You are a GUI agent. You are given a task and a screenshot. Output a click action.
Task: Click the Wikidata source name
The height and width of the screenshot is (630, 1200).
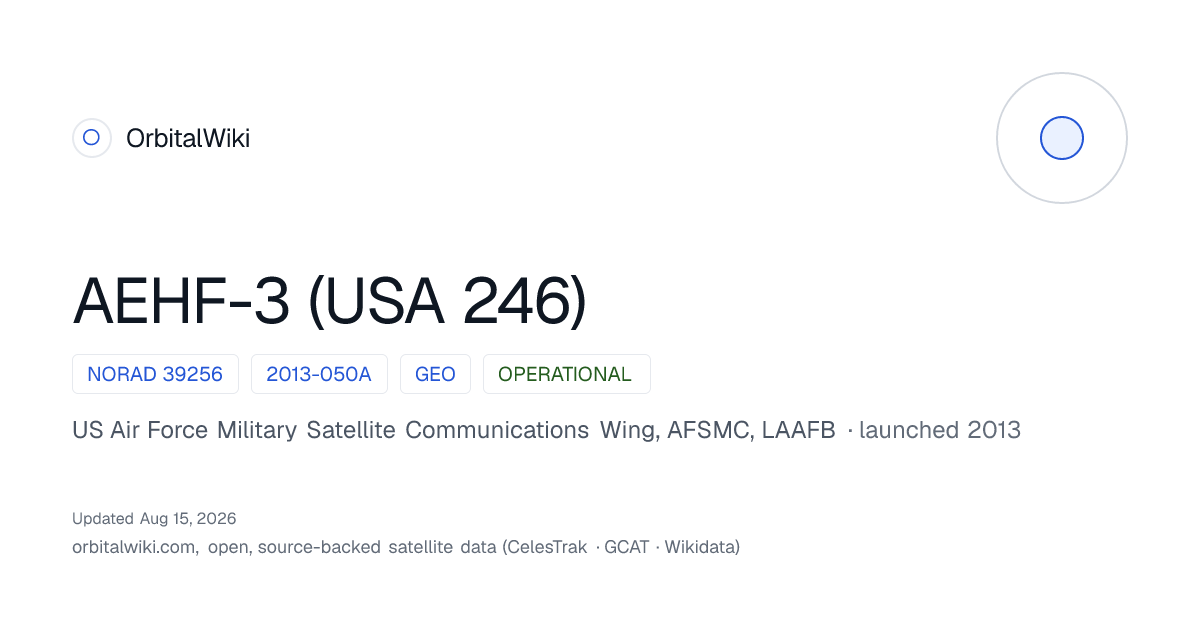702,547
